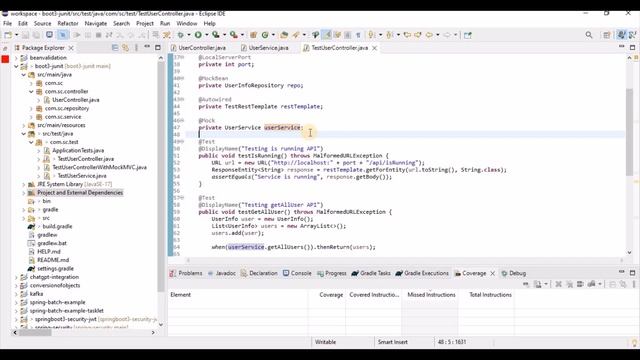Image resolution: width=640 pixels, height=360 pixels.
Task: Click the editor vertical scrollbar thumb
Action: coord(629,133)
